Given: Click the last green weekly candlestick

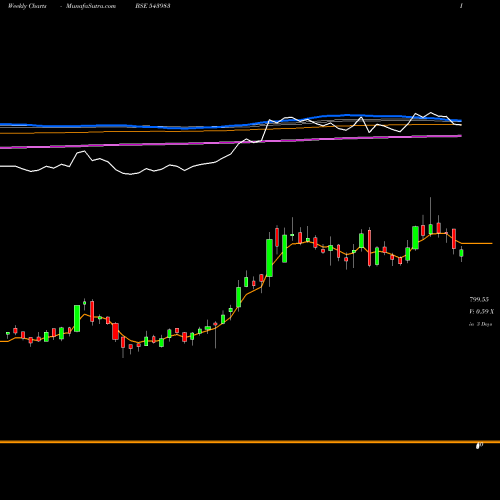Looking at the screenshot, I should pyautogui.click(x=461, y=253).
